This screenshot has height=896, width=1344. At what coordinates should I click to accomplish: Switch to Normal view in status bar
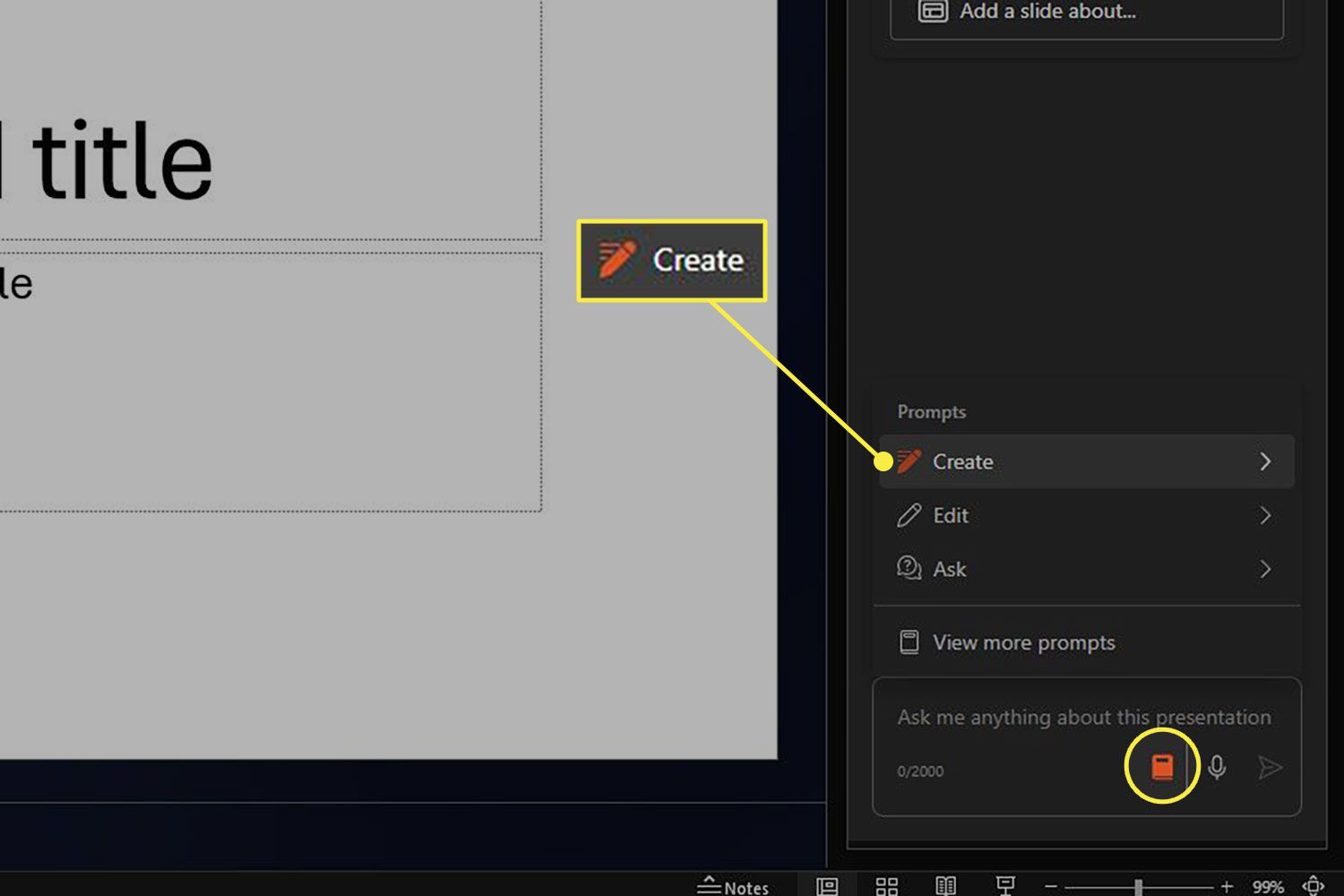click(827, 886)
